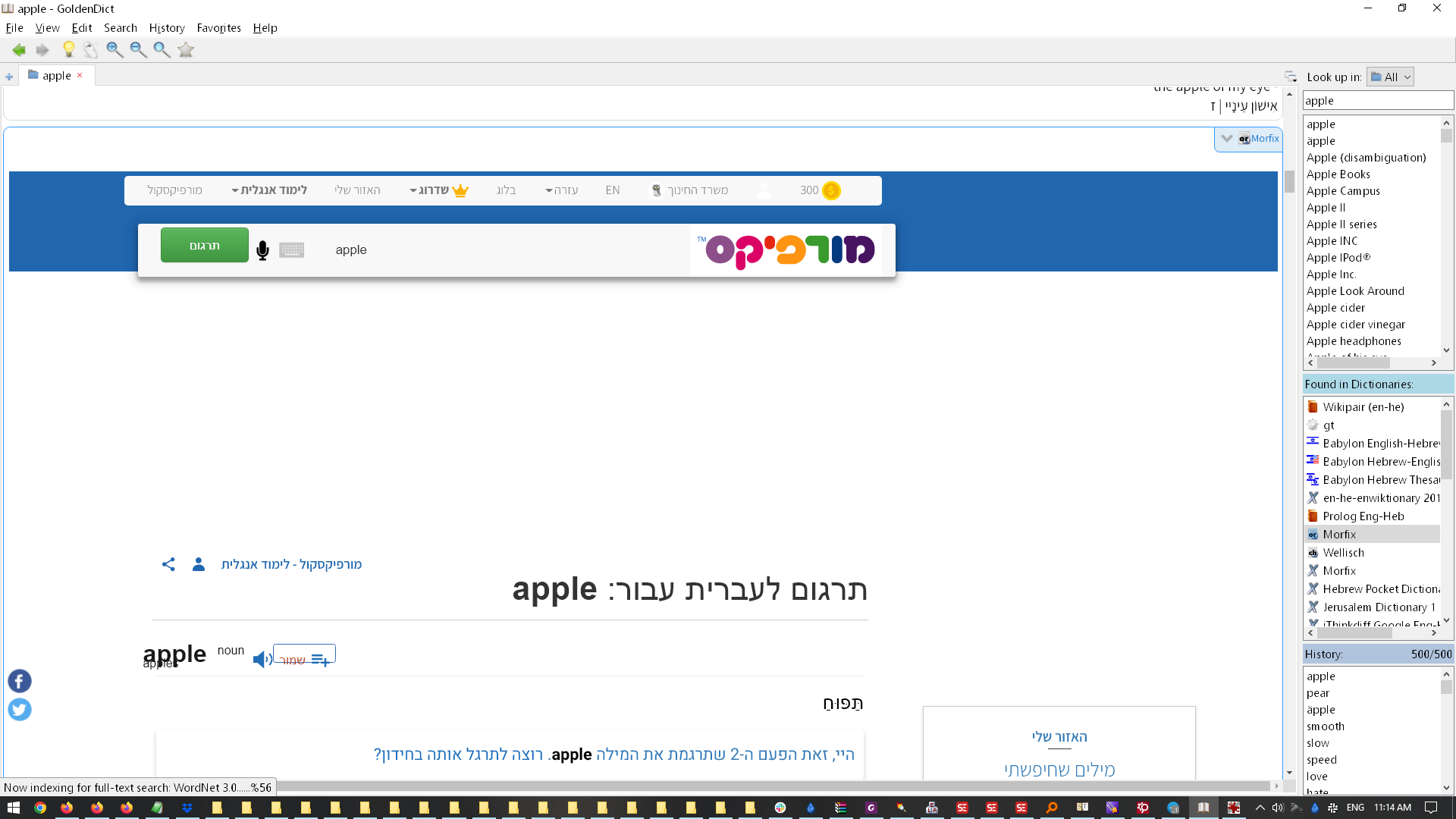Click the zoom in magnifier
Screen dimensions: 1456x819
tap(115, 50)
